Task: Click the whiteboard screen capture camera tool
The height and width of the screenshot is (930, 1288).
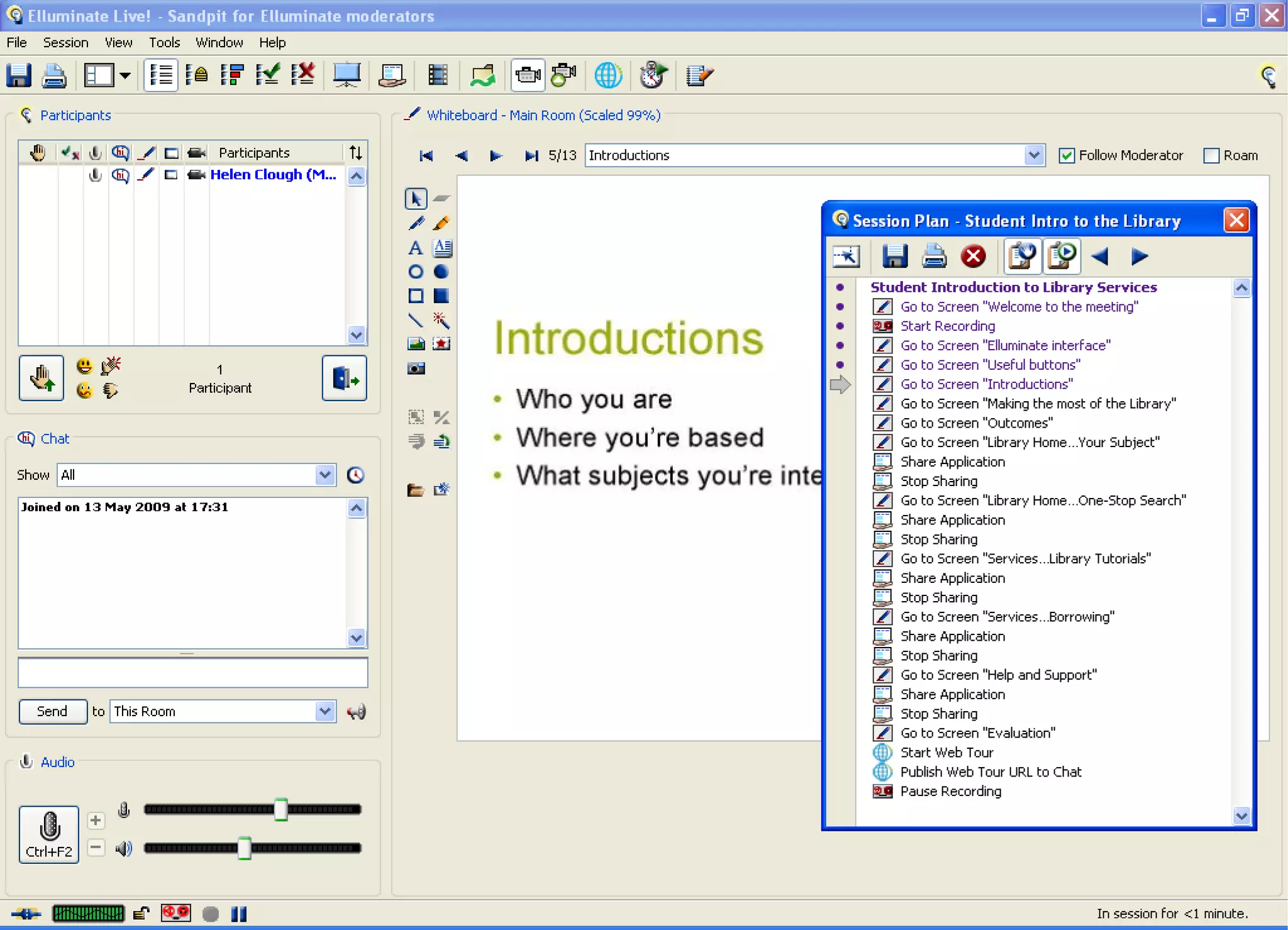Action: click(416, 368)
